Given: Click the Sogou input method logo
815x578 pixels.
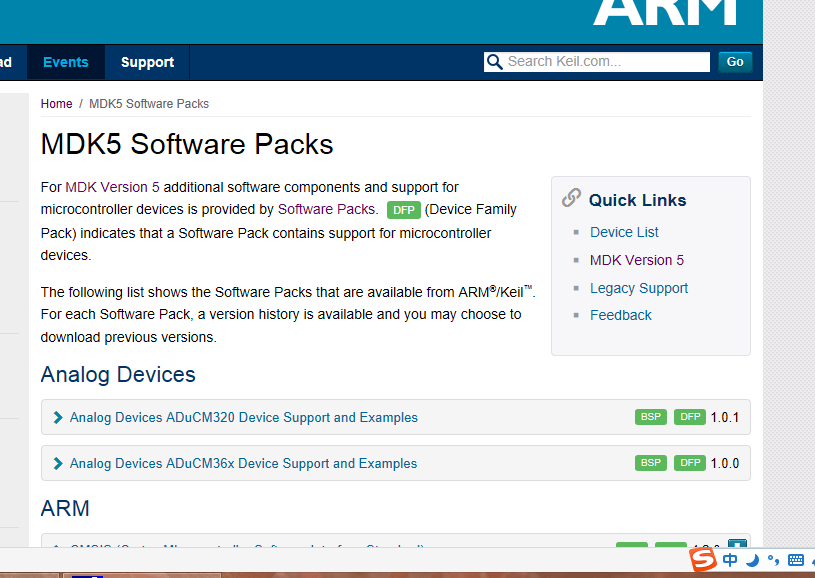Looking at the screenshot, I should (703, 559).
